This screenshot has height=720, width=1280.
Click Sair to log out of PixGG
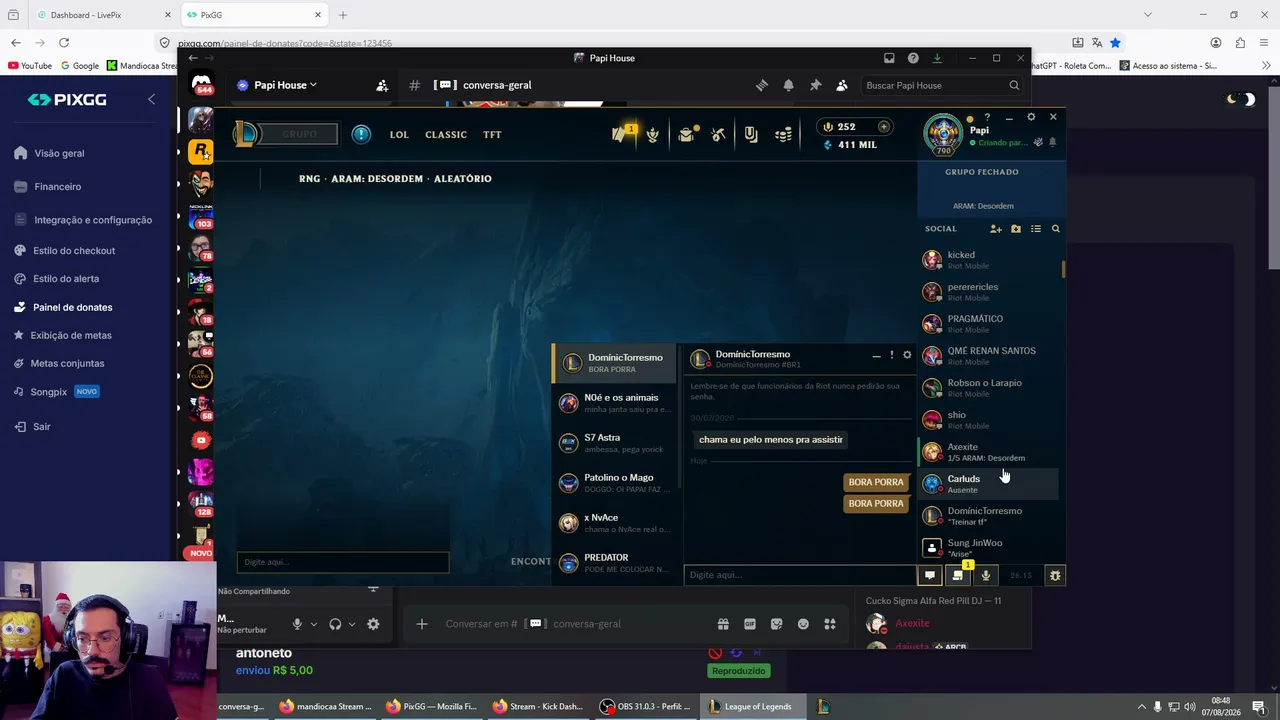[x=41, y=426]
